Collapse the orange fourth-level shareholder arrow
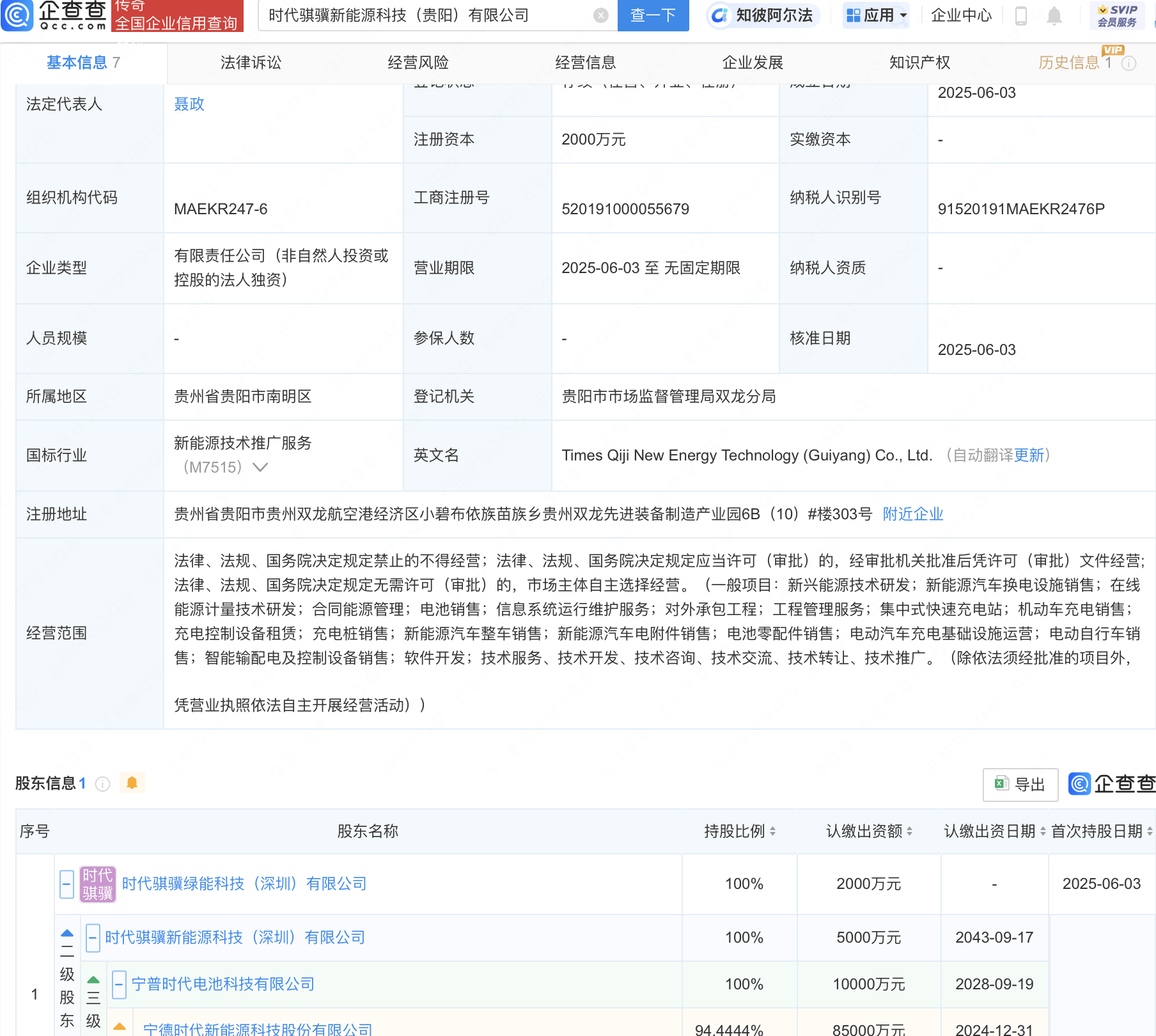 pyautogui.click(x=119, y=1026)
